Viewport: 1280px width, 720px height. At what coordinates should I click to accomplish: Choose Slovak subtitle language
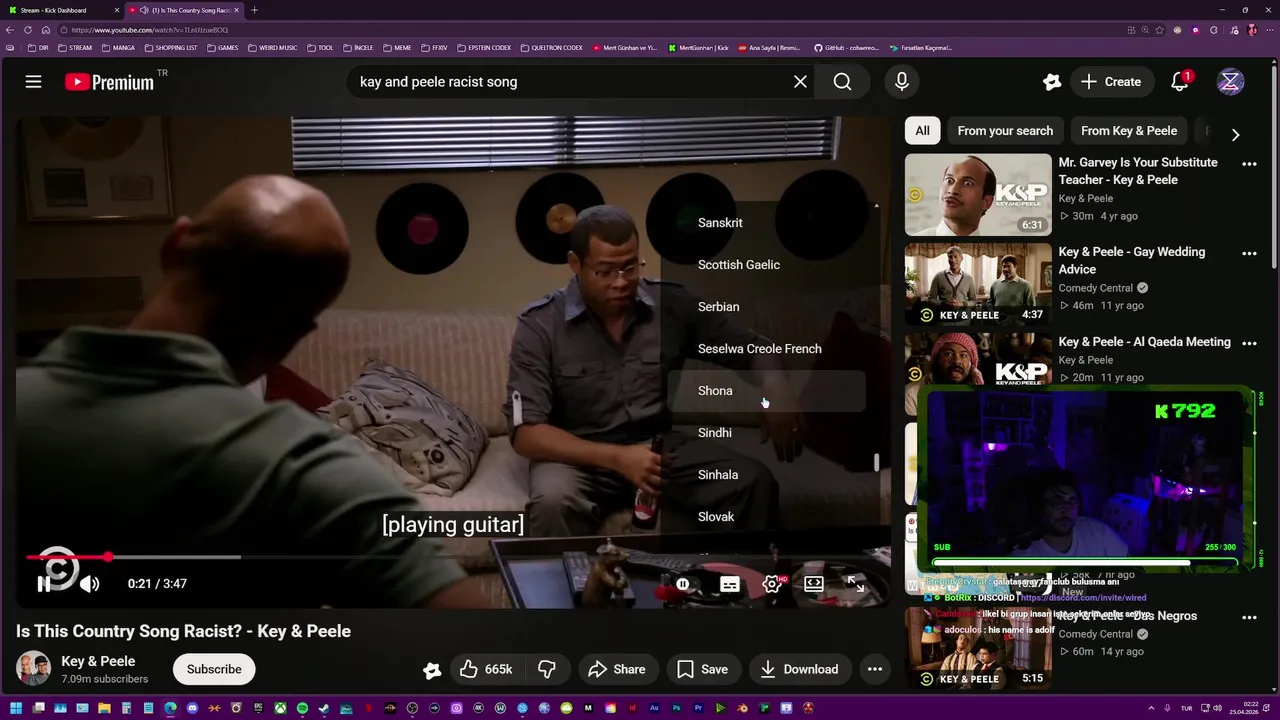(x=767, y=517)
